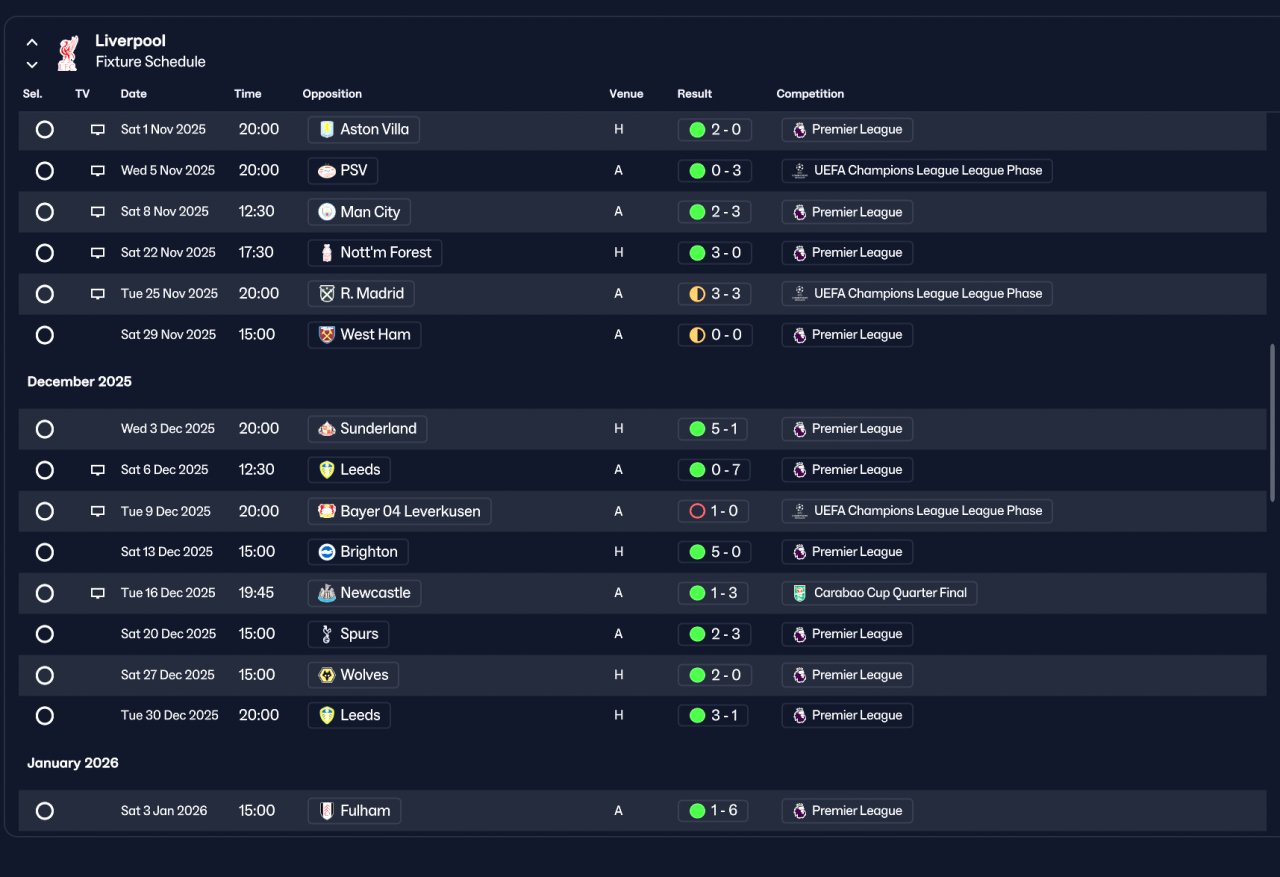The image size is (1280, 877).
Task: Click the January 2026 month heading
Action: point(72,763)
